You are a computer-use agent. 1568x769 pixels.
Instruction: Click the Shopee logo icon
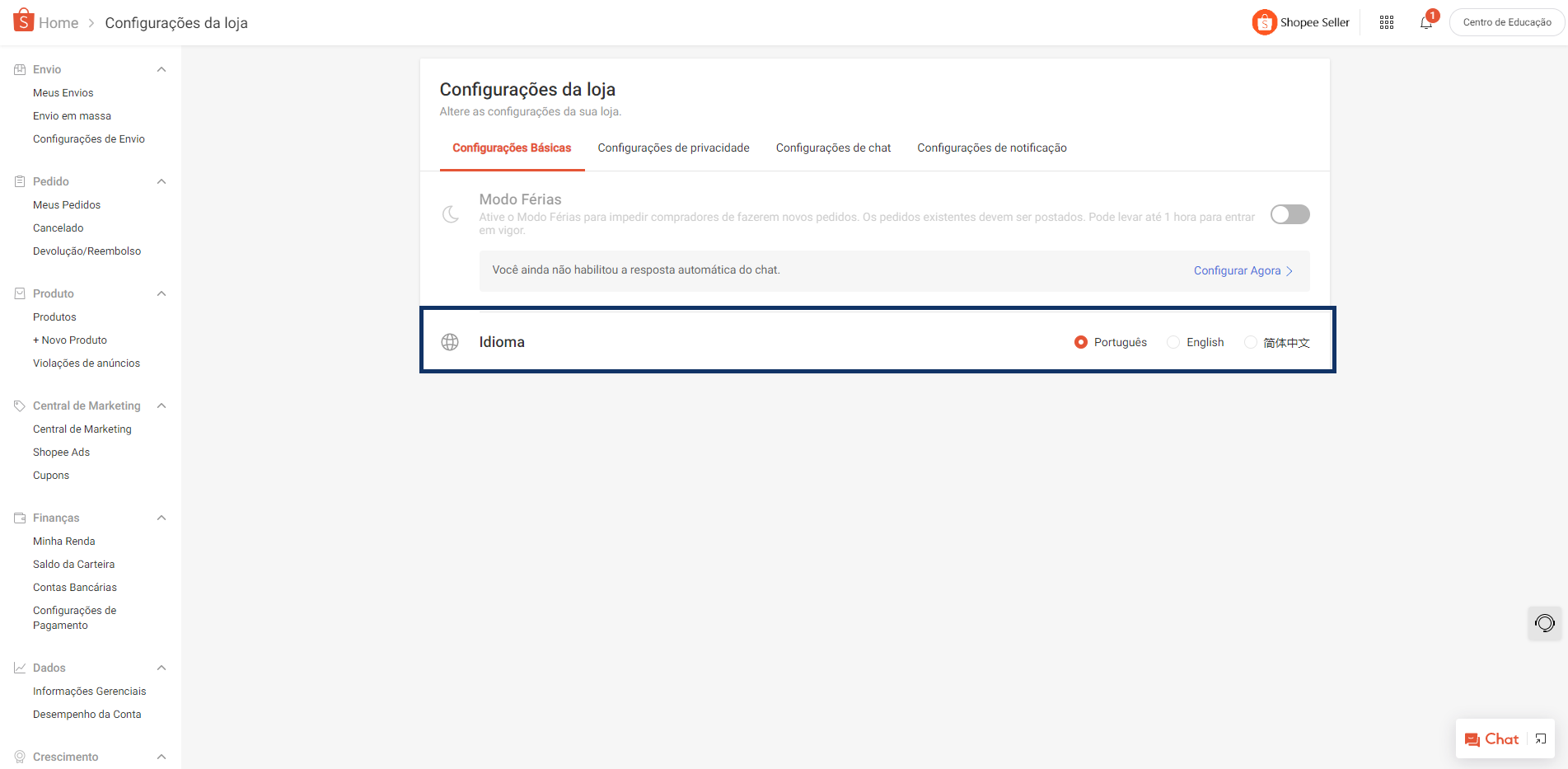24,20
